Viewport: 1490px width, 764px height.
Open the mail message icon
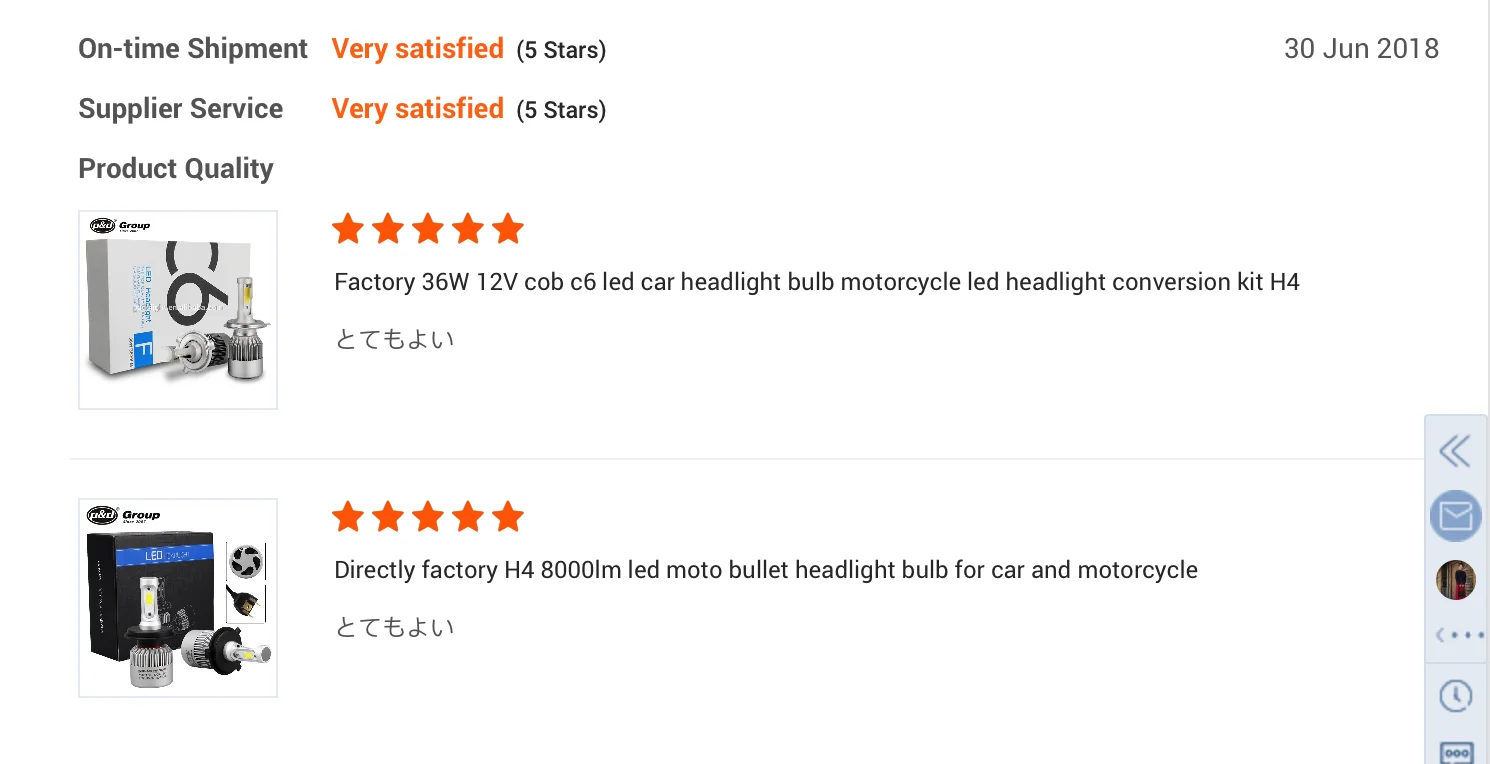coord(1456,516)
